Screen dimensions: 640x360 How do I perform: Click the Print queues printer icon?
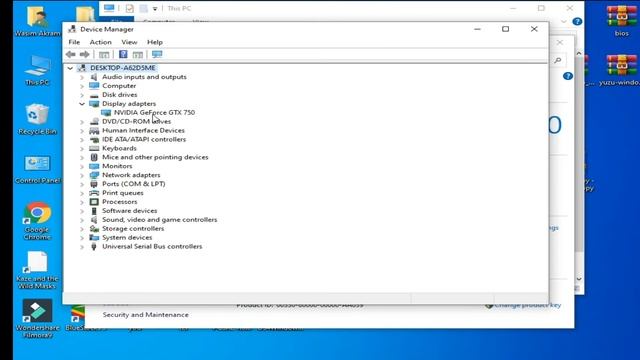[94, 193]
